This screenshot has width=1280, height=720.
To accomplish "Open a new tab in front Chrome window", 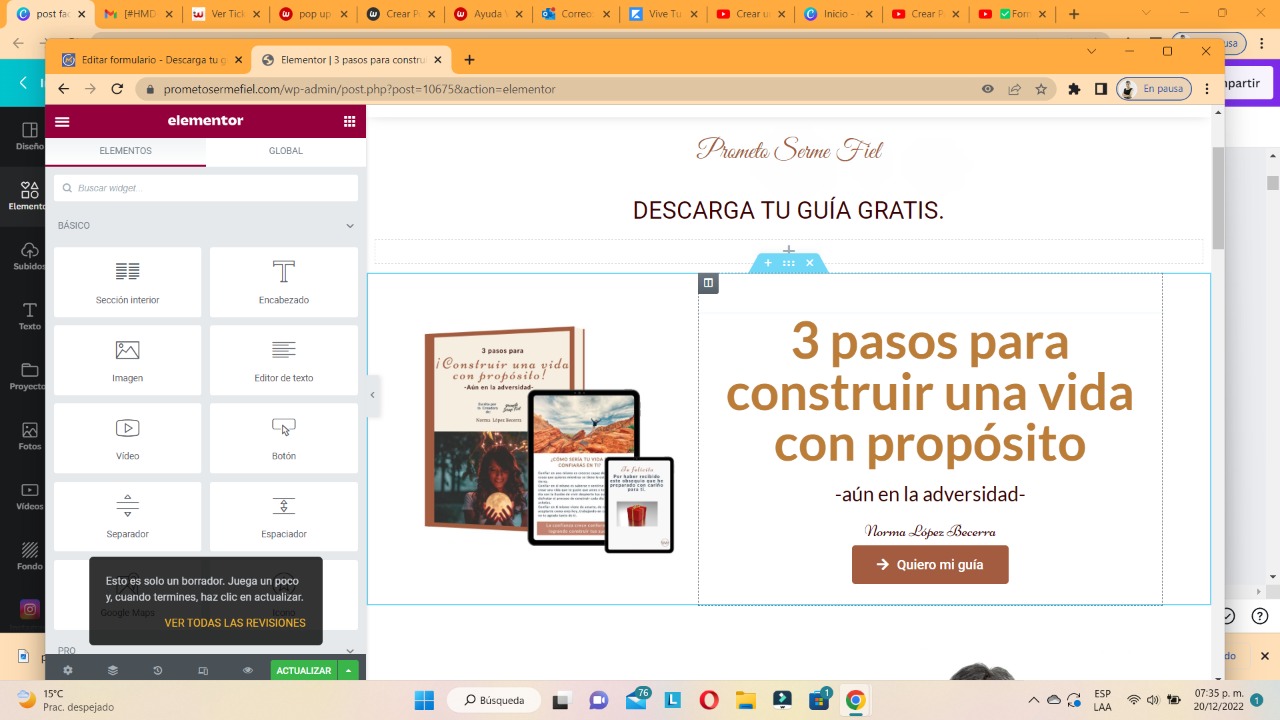I will [470, 60].
